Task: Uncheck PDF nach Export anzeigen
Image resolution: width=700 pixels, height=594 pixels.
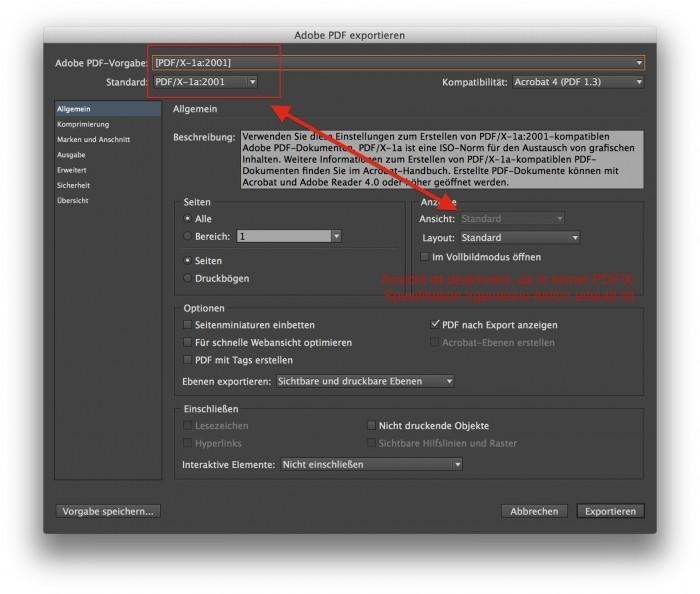Action: click(x=435, y=324)
